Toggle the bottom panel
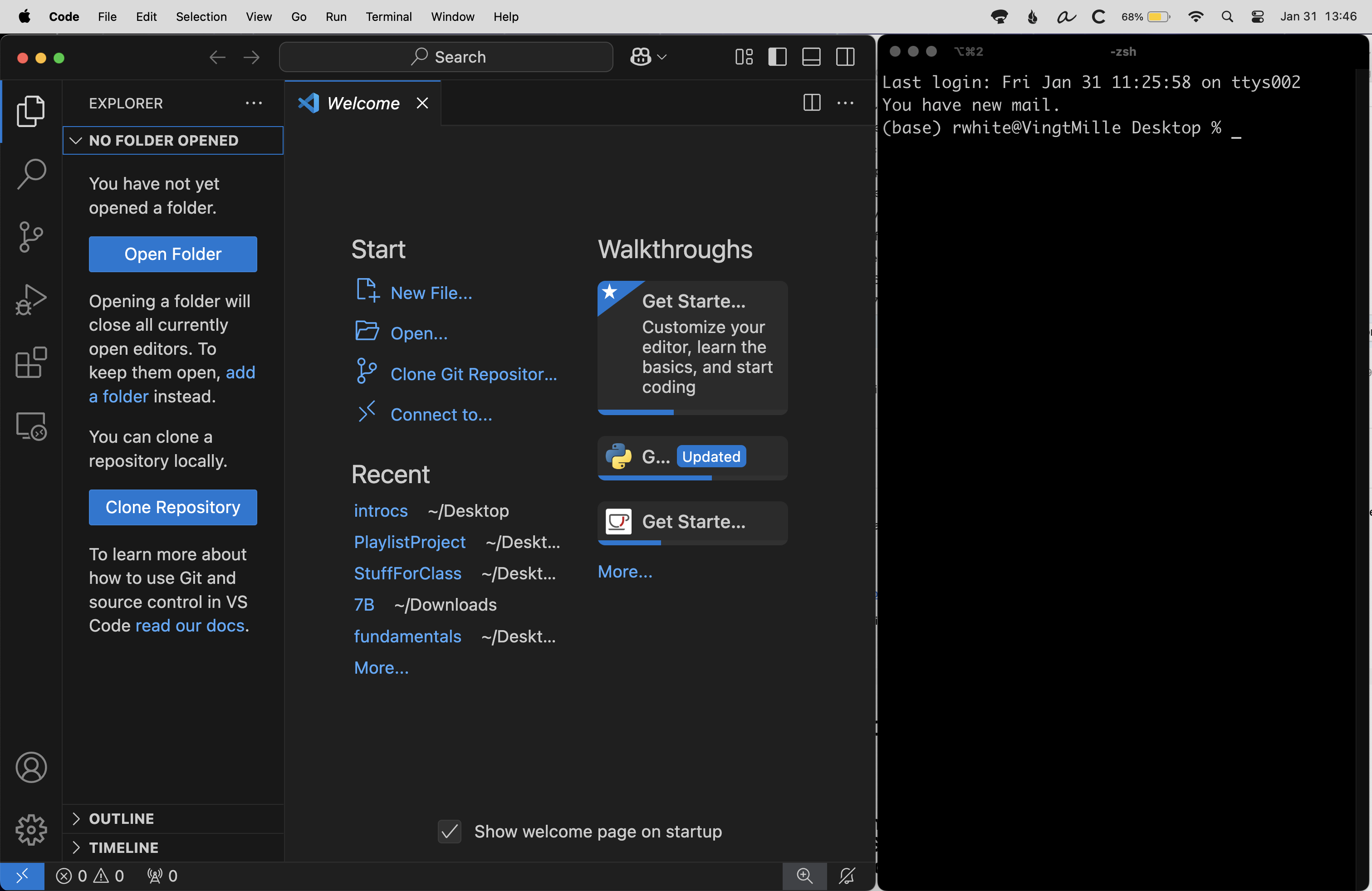This screenshot has height=891, width=1372. [x=811, y=56]
